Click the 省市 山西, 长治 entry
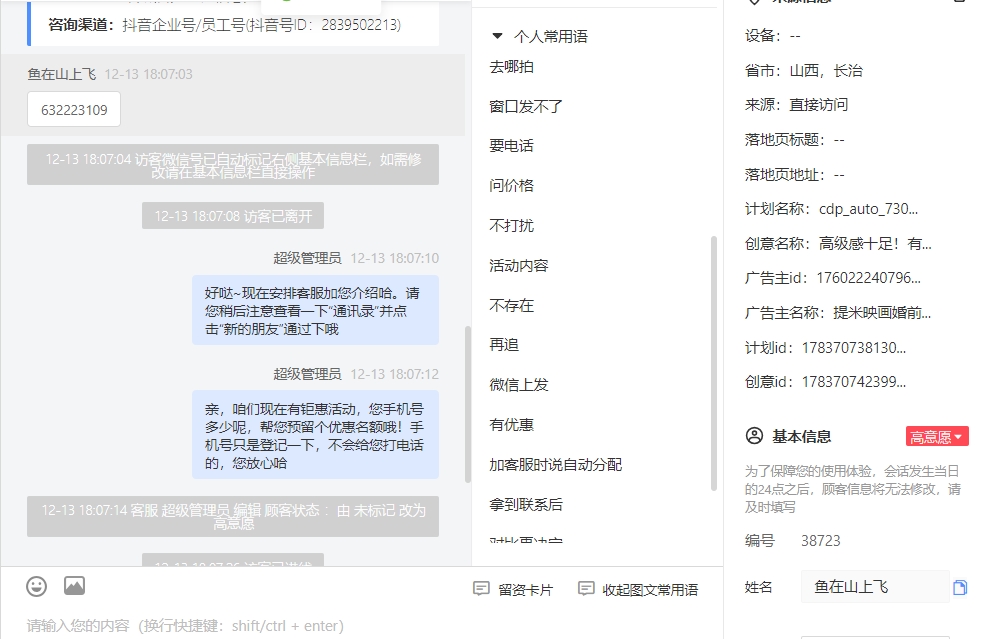 click(x=803, y=71)
